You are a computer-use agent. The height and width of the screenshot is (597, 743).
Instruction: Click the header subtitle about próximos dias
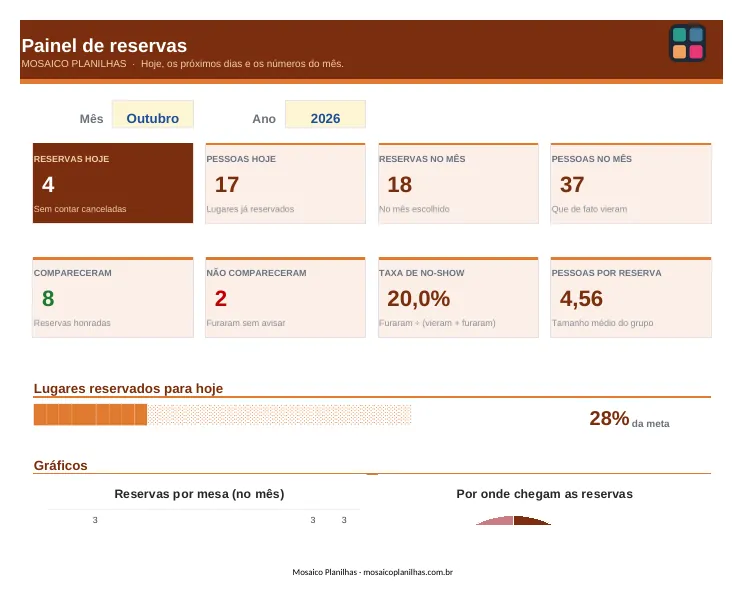point(242,63)
